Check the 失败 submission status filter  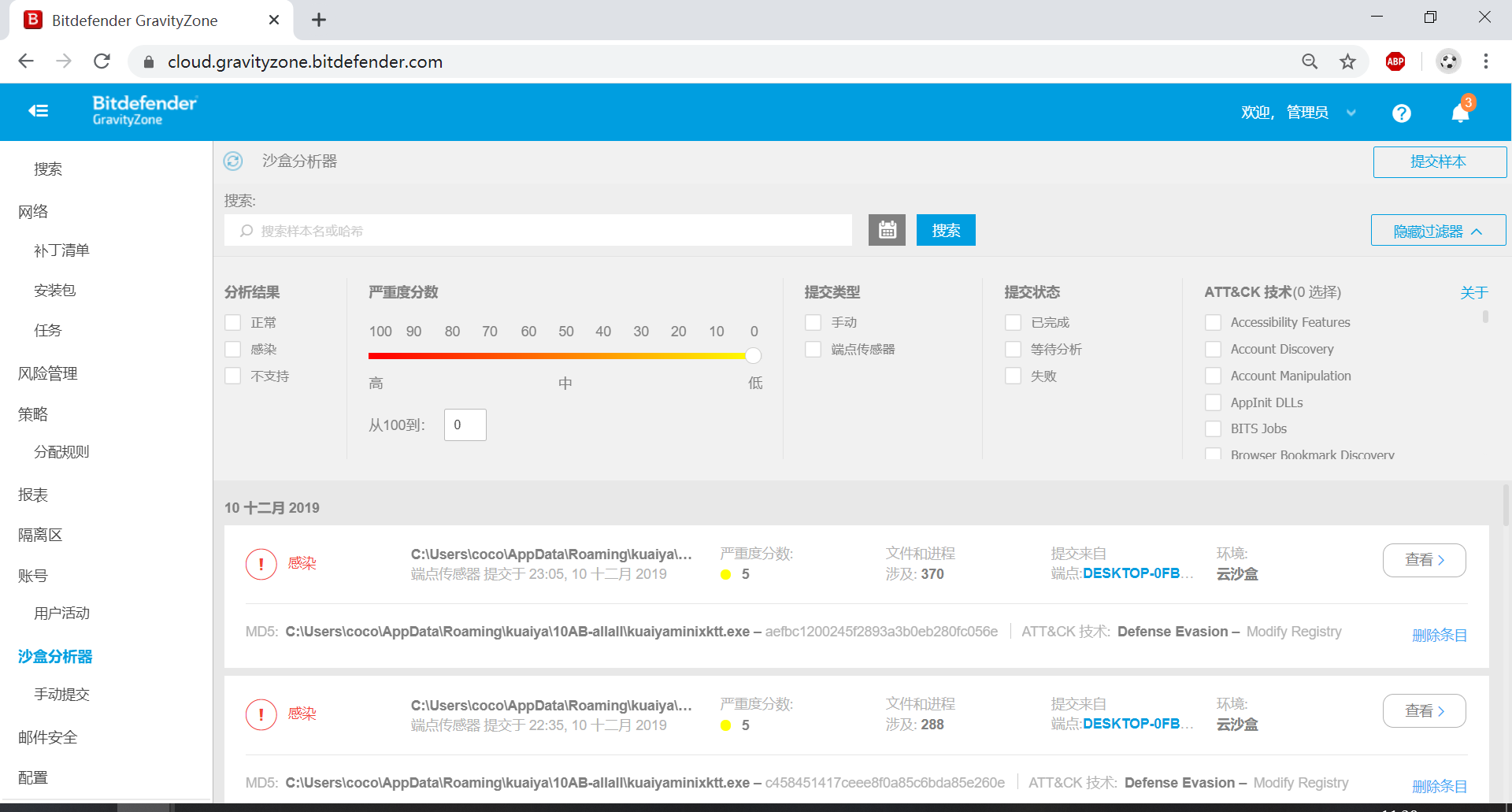1014,376
